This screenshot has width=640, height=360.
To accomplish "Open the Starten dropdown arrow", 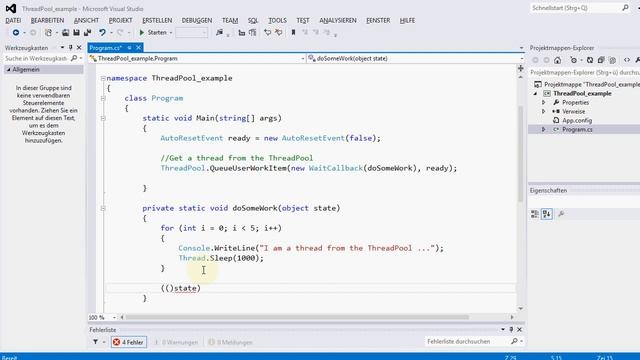I will [171, 33].
